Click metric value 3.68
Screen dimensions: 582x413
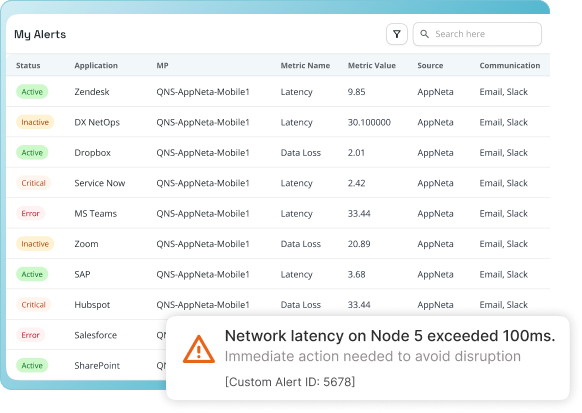[x=356, y=274]
